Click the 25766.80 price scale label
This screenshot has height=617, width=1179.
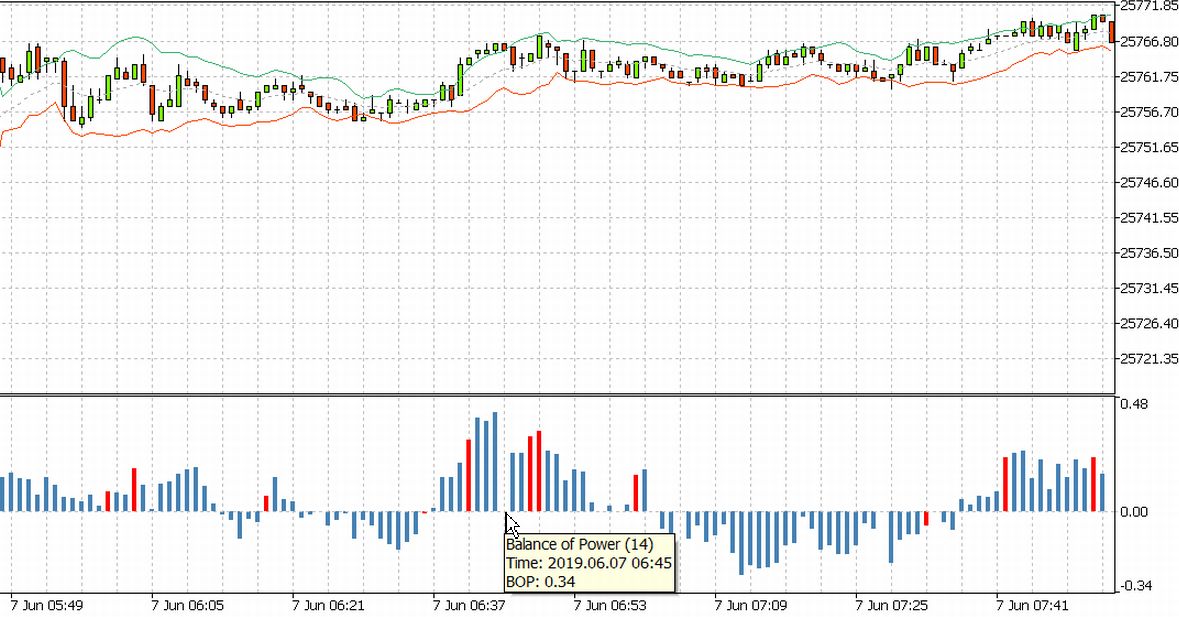(x=1148, y=41)
